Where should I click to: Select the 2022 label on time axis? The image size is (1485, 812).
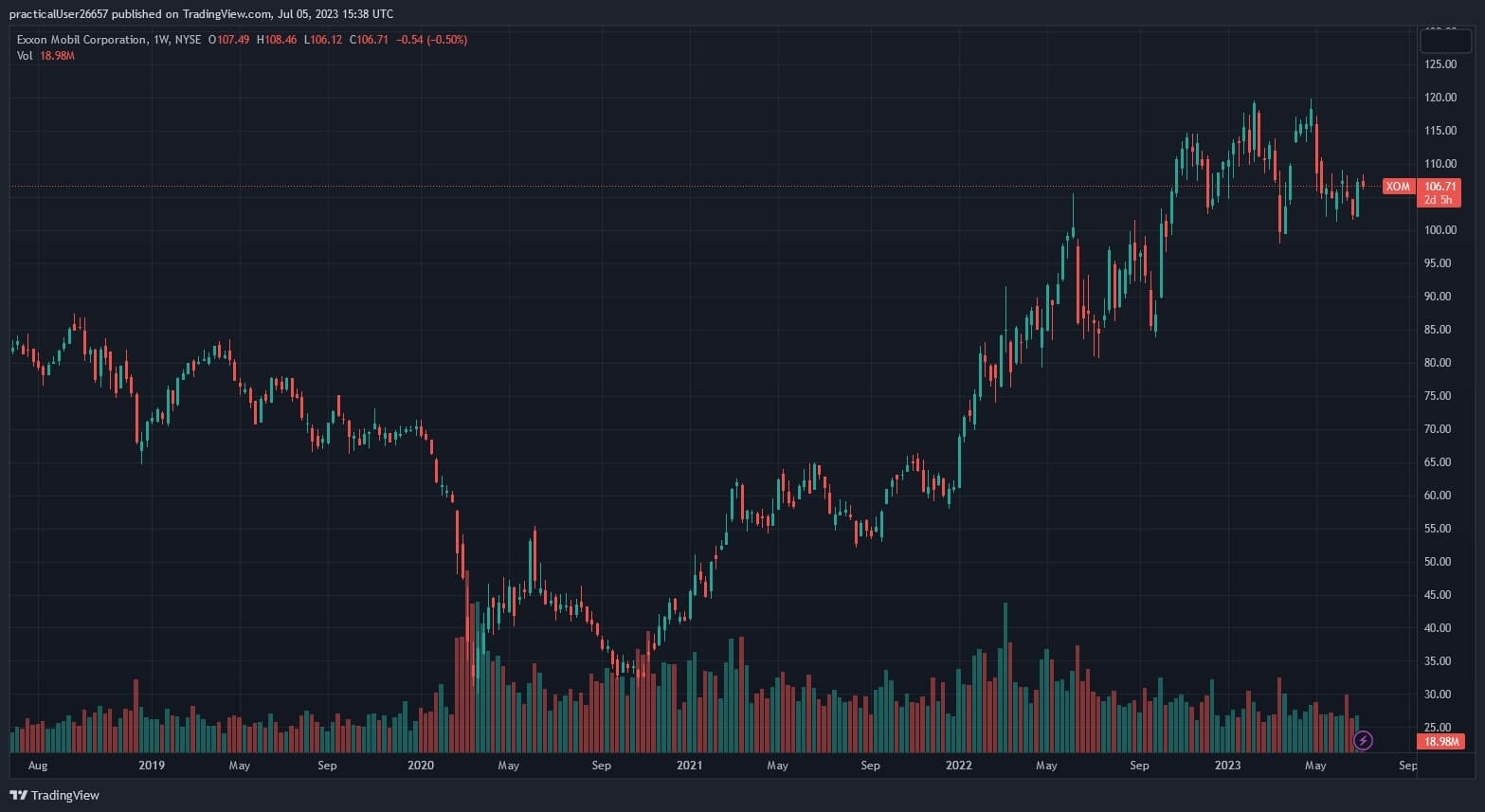tap(958, 766)
